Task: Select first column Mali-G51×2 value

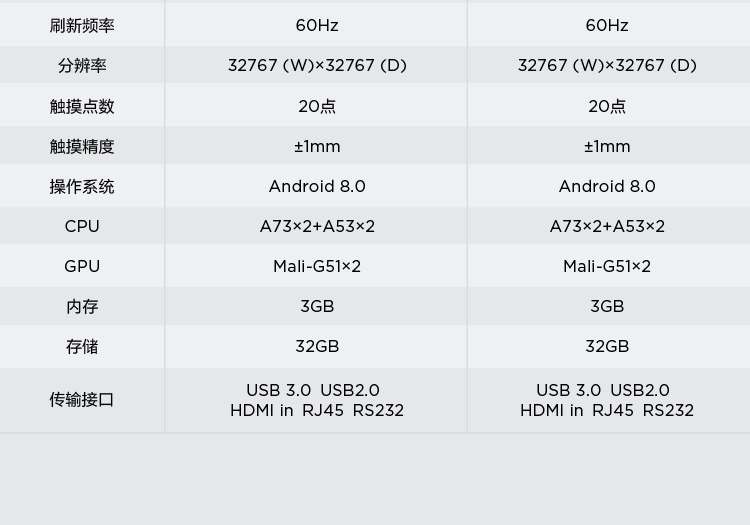Action: pyautogui.click(x=317, y=266)
